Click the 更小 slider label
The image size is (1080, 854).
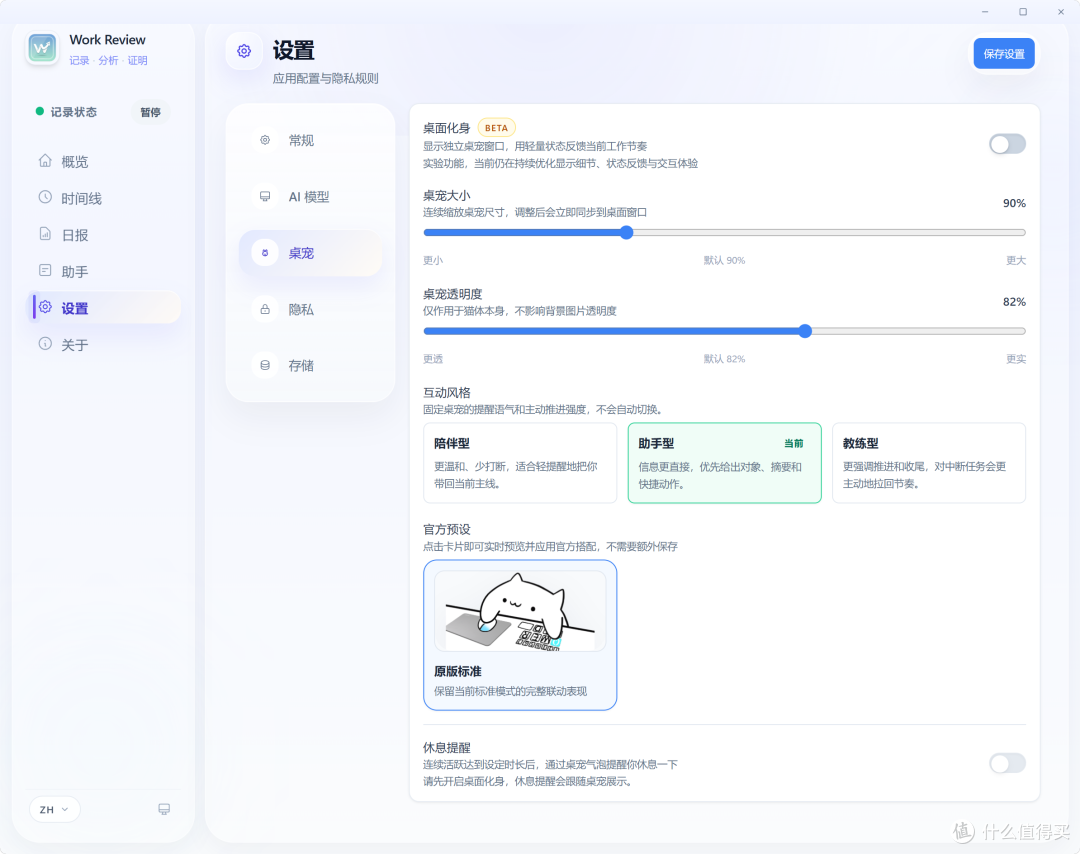tap(433, 260)
